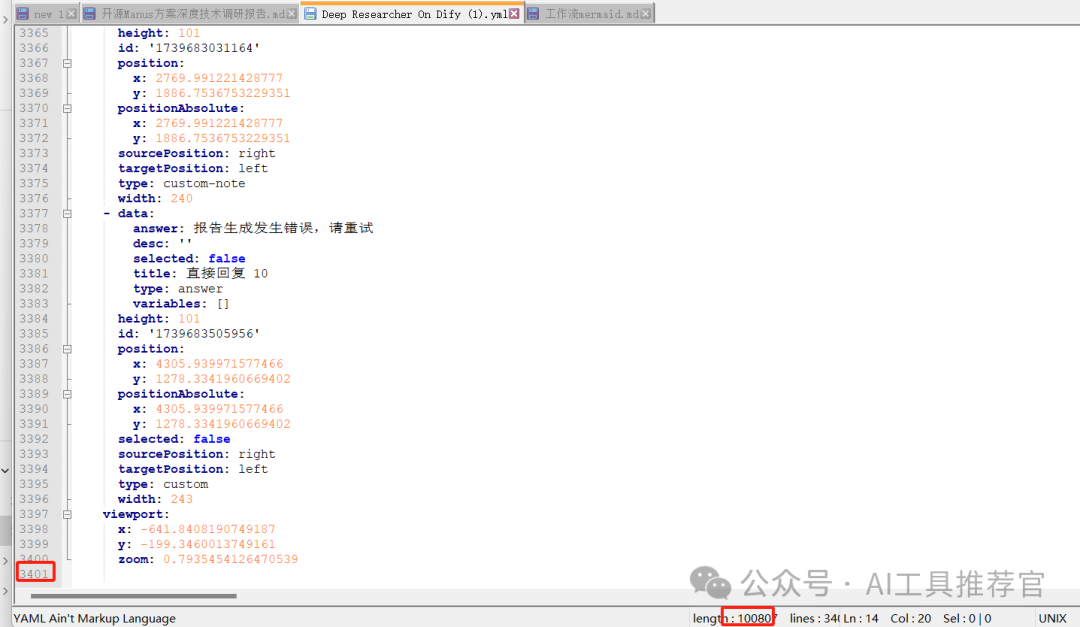Click the left-edge down chevron arrow
The width and height of the screenshot is (1080, 627).
pos(5,471)
